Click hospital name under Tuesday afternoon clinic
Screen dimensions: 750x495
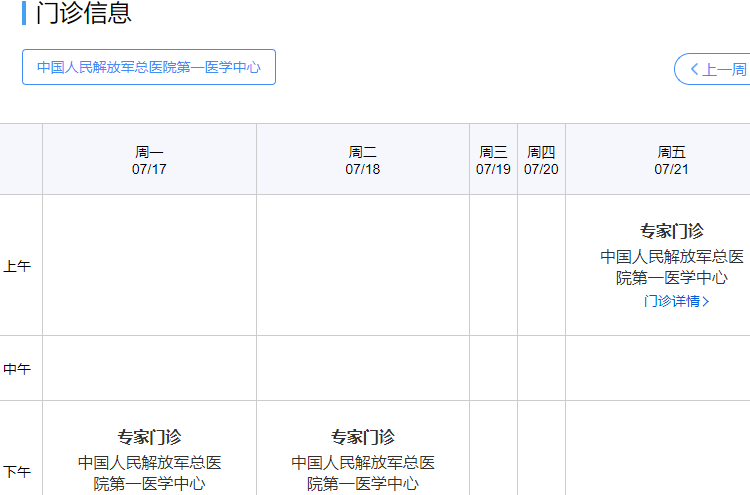coord(363,473)
